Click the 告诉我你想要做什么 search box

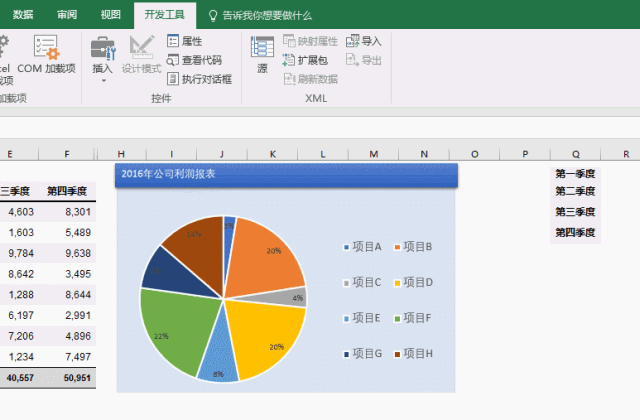[267, 16]
